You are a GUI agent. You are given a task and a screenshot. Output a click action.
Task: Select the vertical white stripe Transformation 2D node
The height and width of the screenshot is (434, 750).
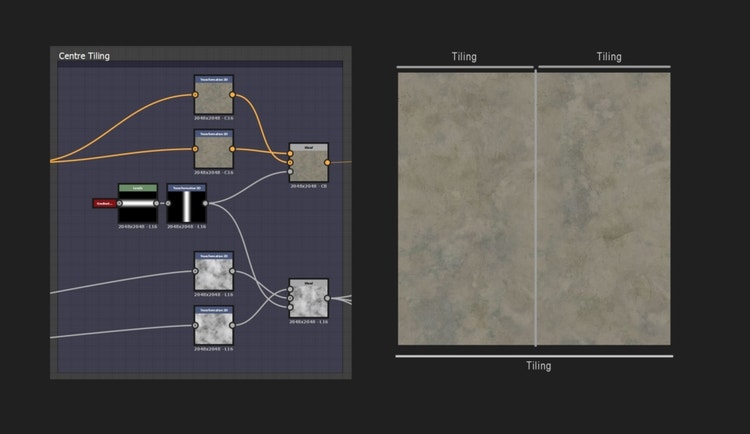[187, 203]
